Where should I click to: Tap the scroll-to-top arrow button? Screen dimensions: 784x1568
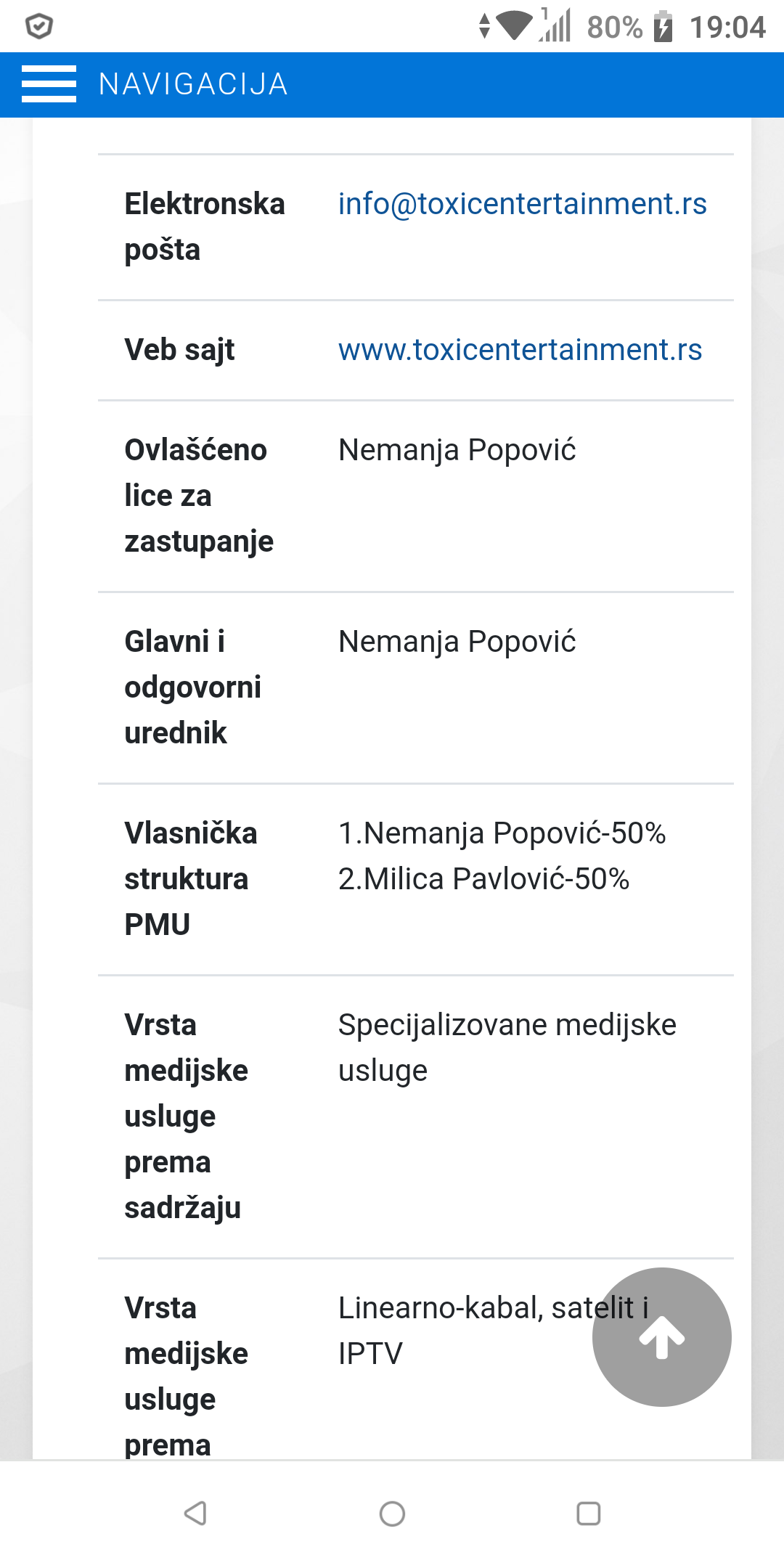pyautogui.click(x=661, y=1336)
